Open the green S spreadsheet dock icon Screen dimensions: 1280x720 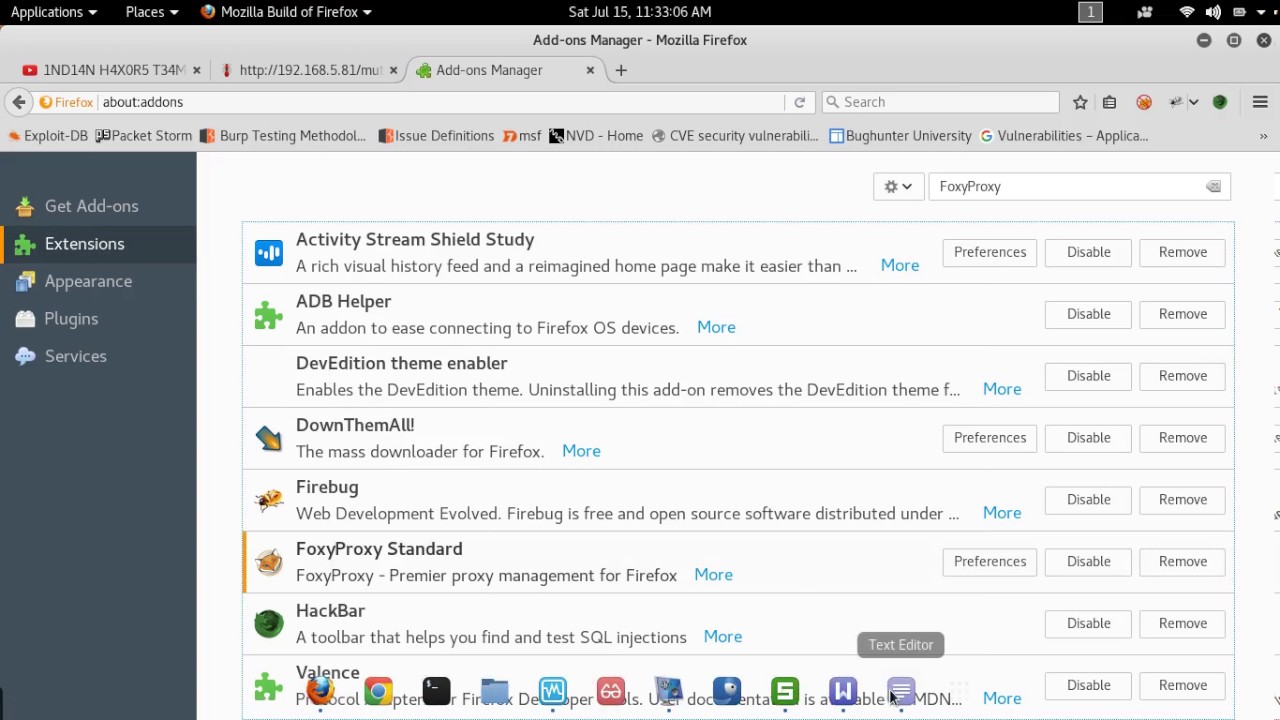[785, 691]
